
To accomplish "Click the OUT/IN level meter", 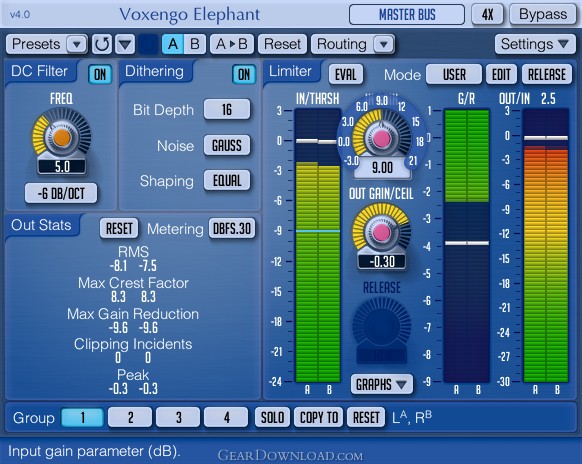I will point(546,245).
